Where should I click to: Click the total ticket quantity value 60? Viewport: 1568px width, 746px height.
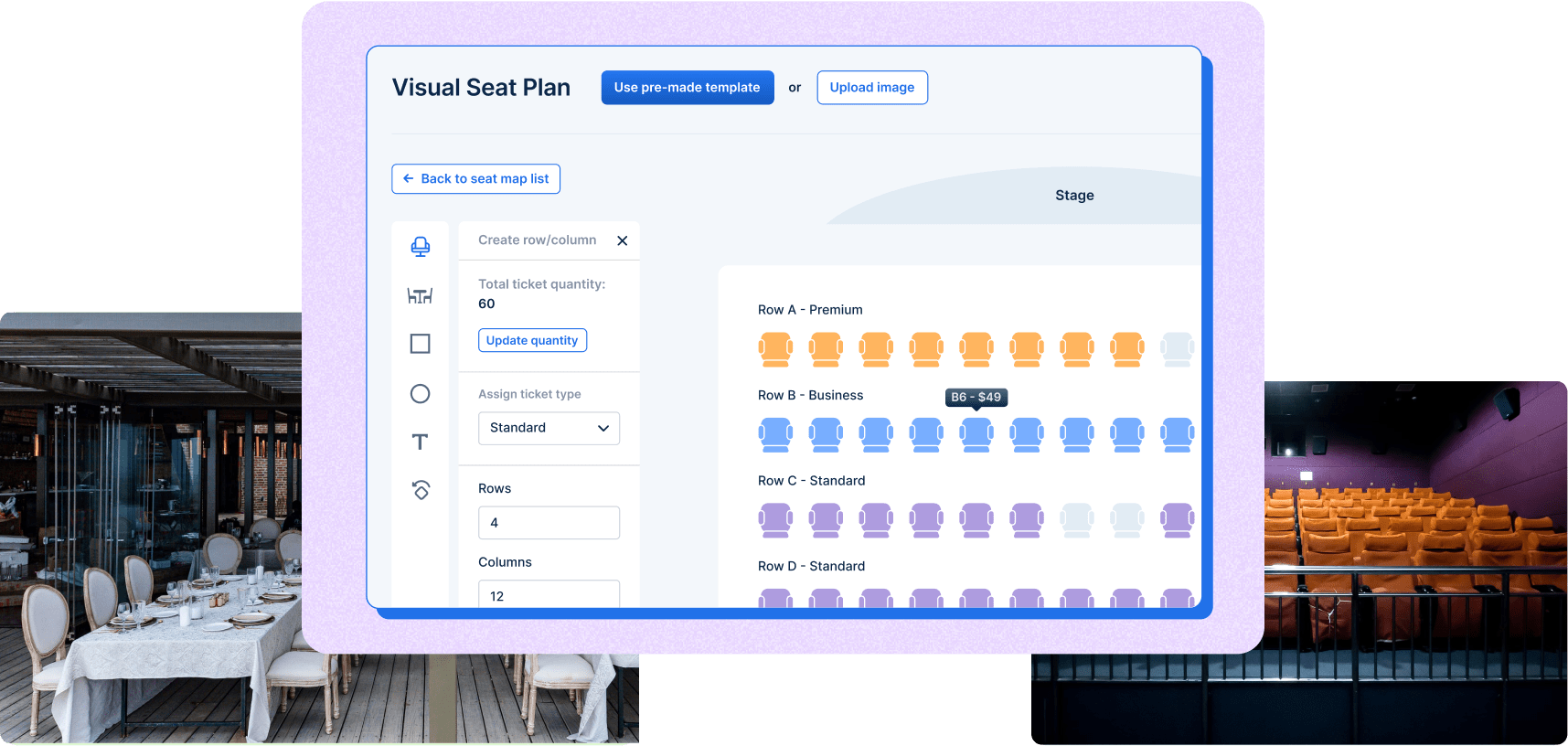[x=486, y=304]
